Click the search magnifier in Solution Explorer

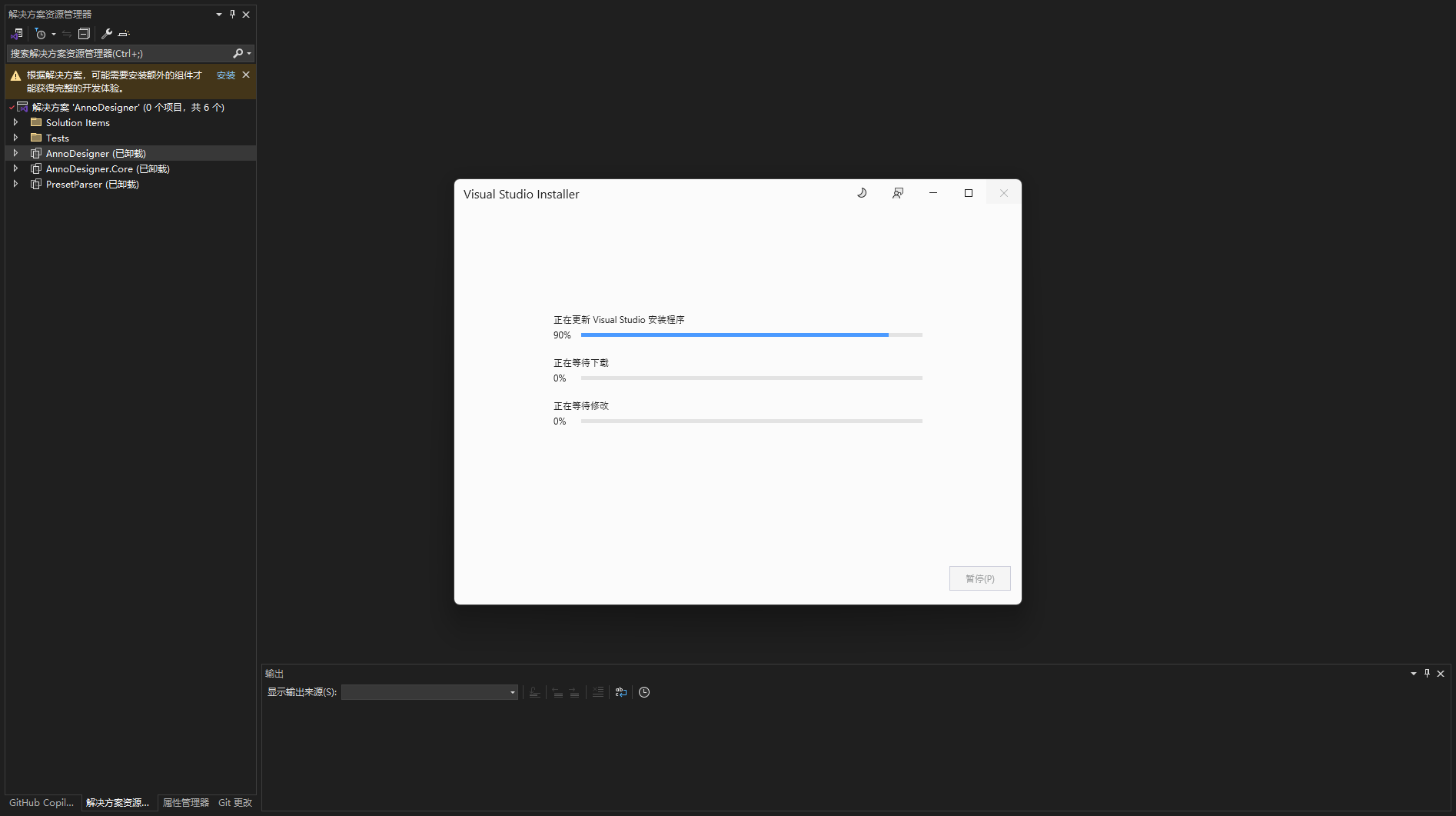238,53
